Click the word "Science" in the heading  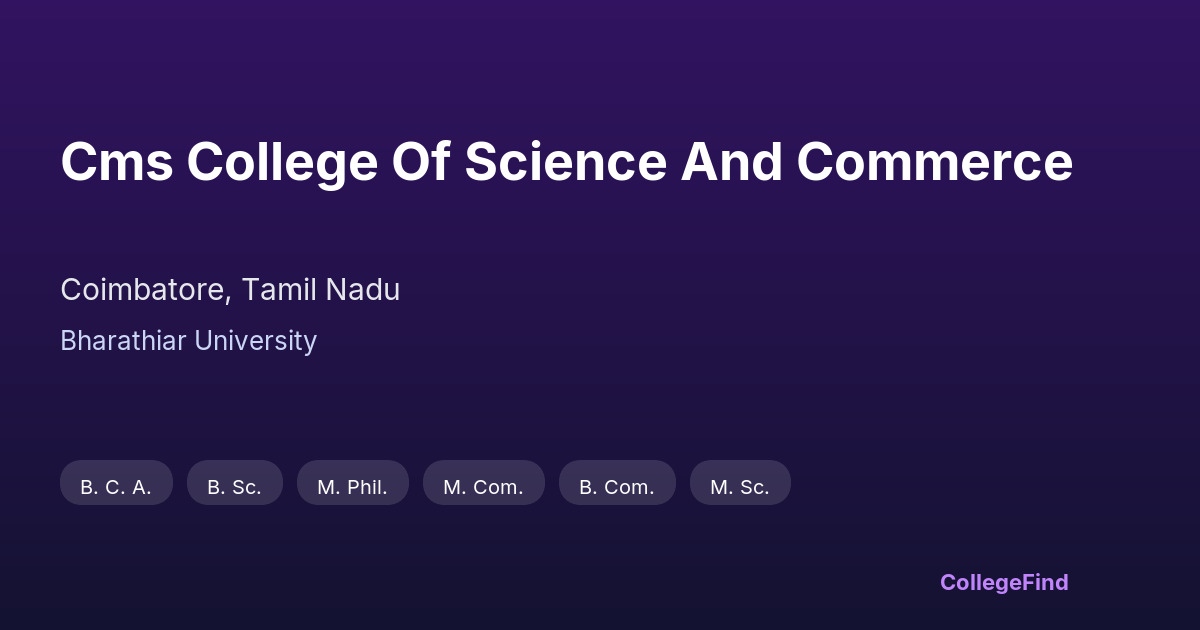(x=565, y=162)
